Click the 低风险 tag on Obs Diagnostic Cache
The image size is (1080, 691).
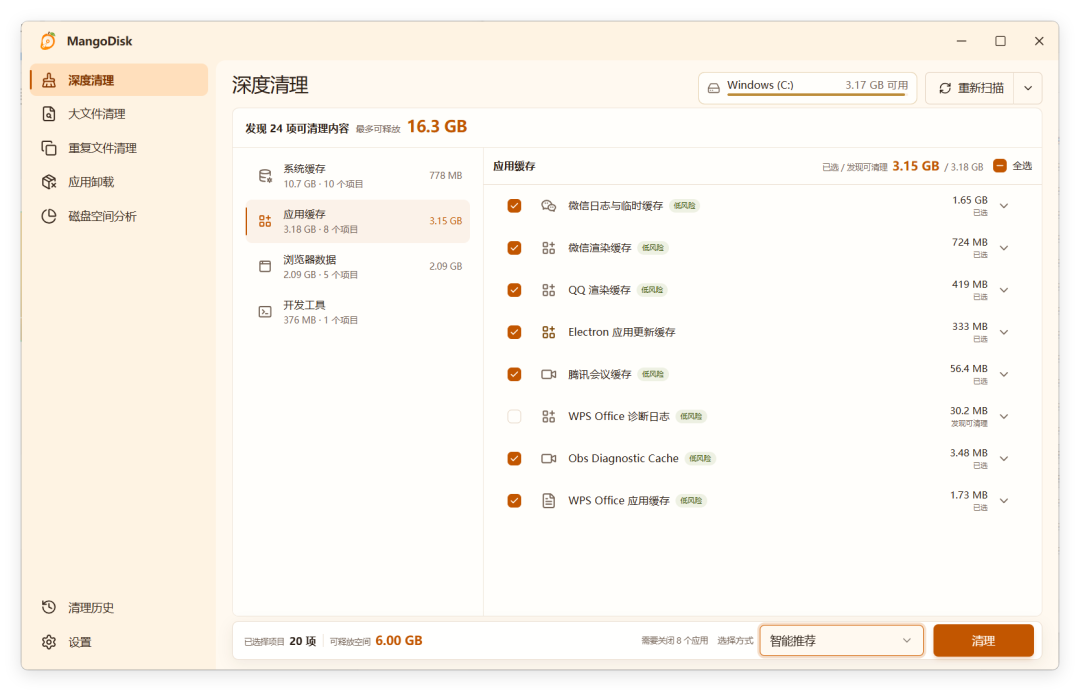700,458
